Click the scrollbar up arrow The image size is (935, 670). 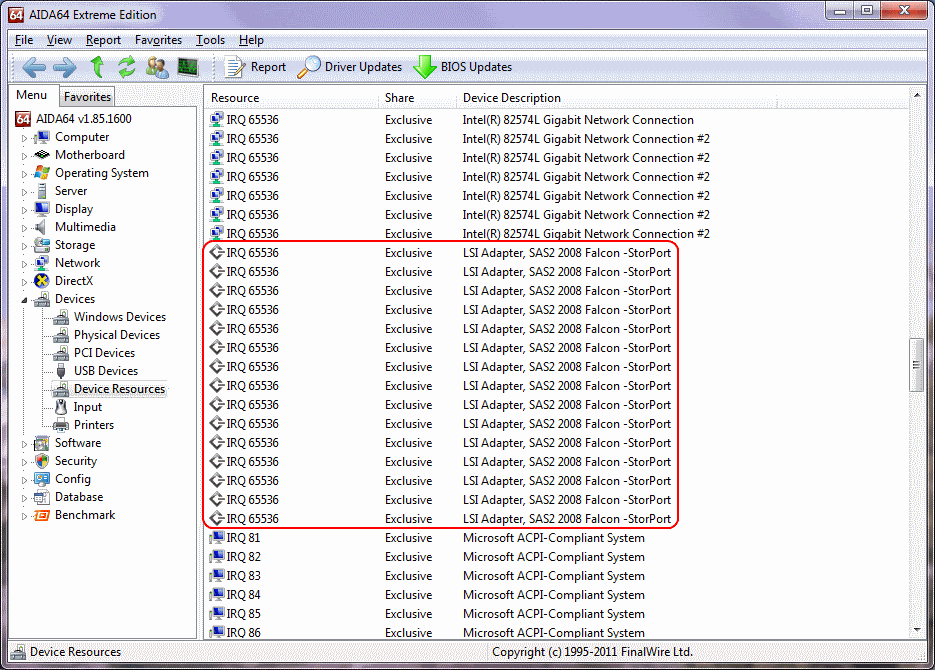point(917,95)
